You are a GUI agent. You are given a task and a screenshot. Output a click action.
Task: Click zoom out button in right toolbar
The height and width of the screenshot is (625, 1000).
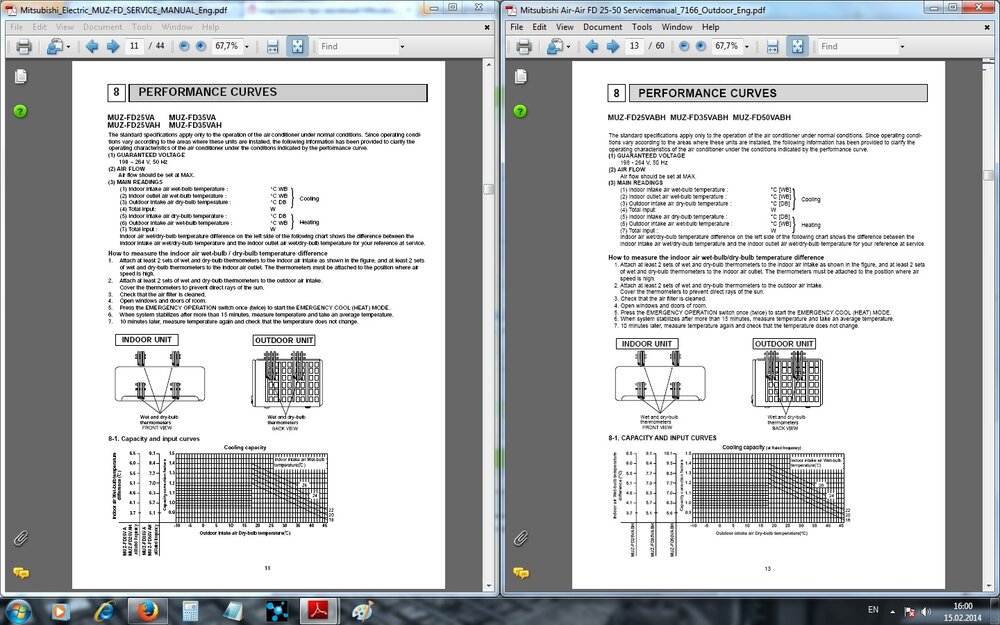[684, 47]
